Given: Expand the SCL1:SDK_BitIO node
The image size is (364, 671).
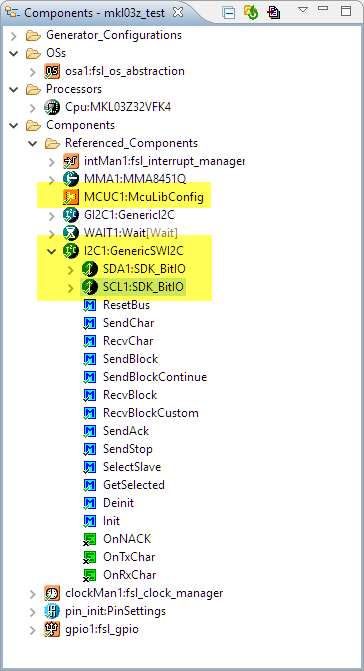Looking at the screenshot, I should [x=71, y=287].
